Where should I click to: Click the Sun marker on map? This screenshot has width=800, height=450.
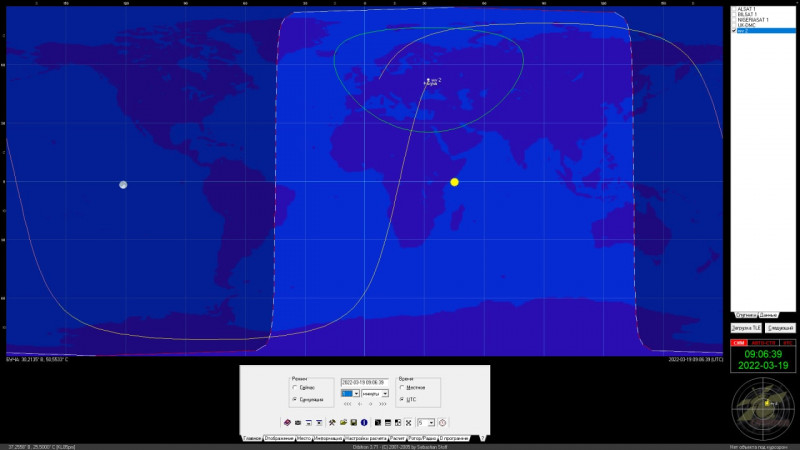[x=455, y=182]
